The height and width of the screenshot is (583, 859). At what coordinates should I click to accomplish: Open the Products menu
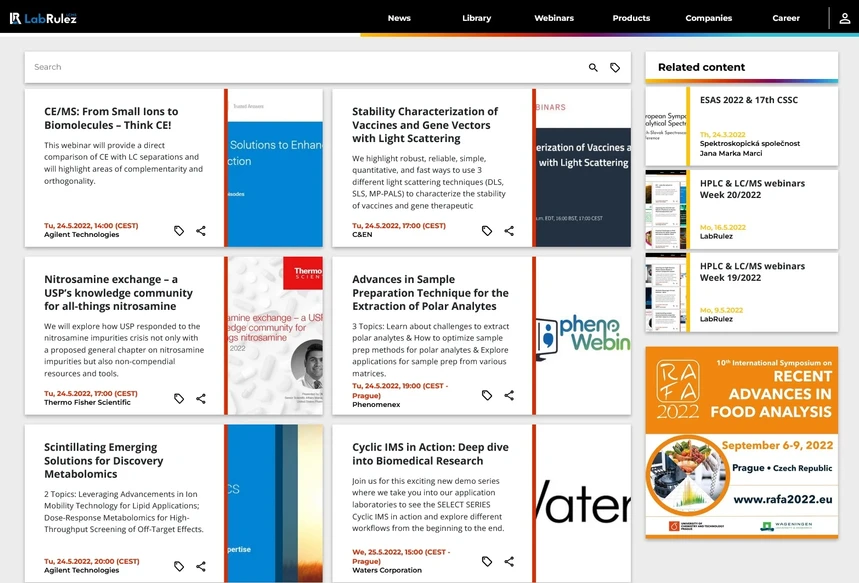(x=631, y=18)
